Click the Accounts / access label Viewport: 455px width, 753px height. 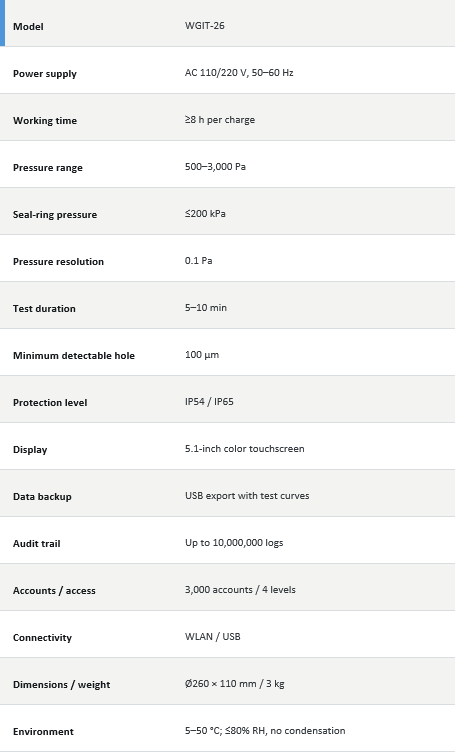coord(54,591)
